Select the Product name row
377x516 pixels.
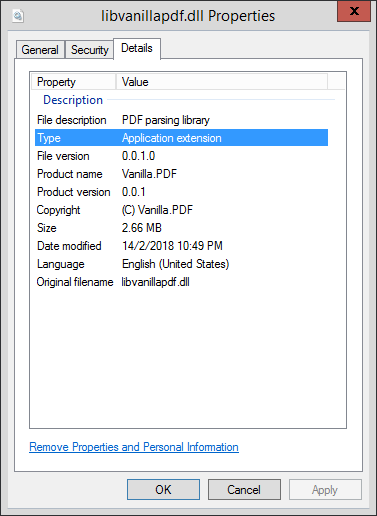coord(181,174)
